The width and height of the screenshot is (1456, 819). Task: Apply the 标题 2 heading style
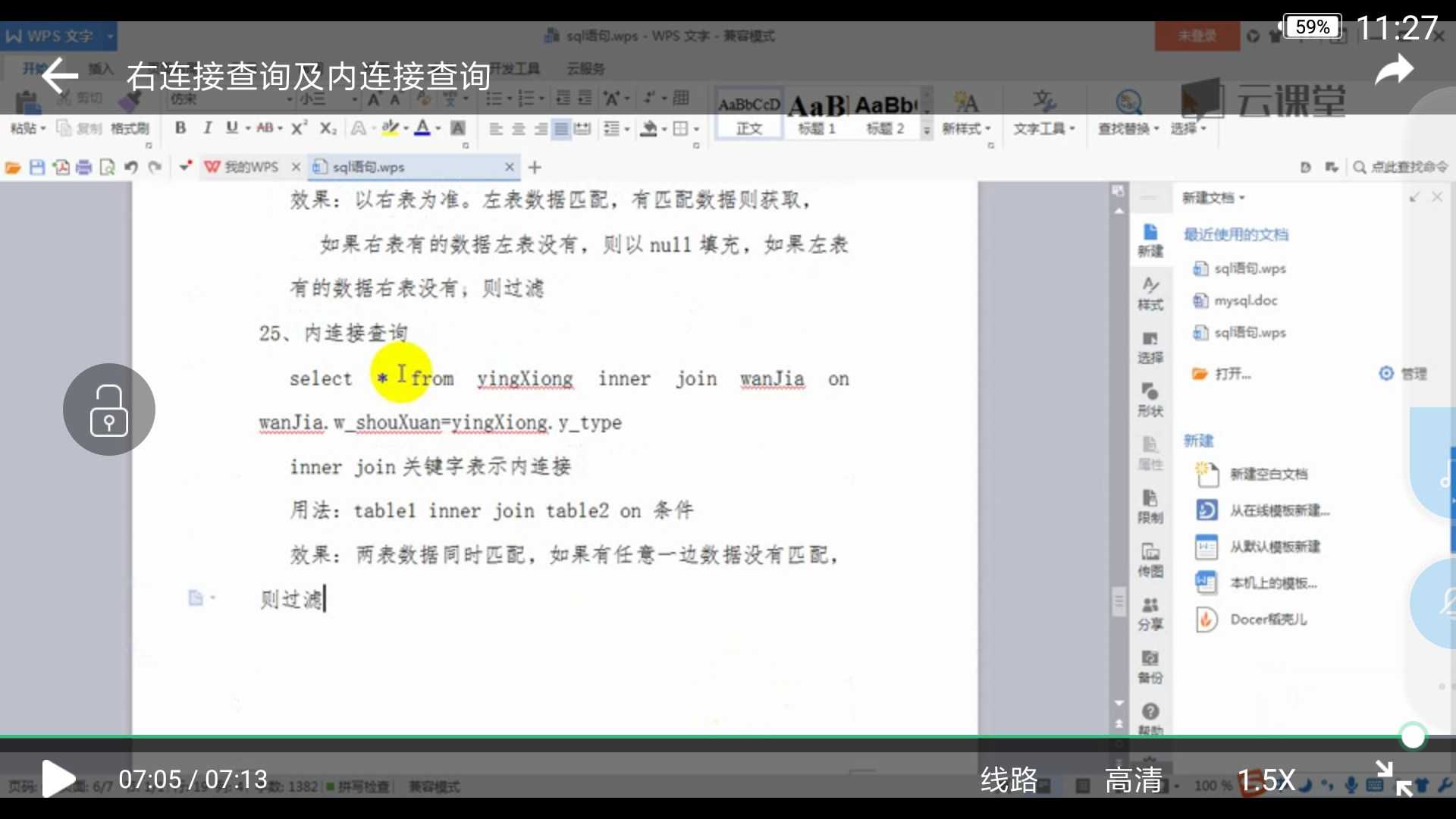click(886, 115)
